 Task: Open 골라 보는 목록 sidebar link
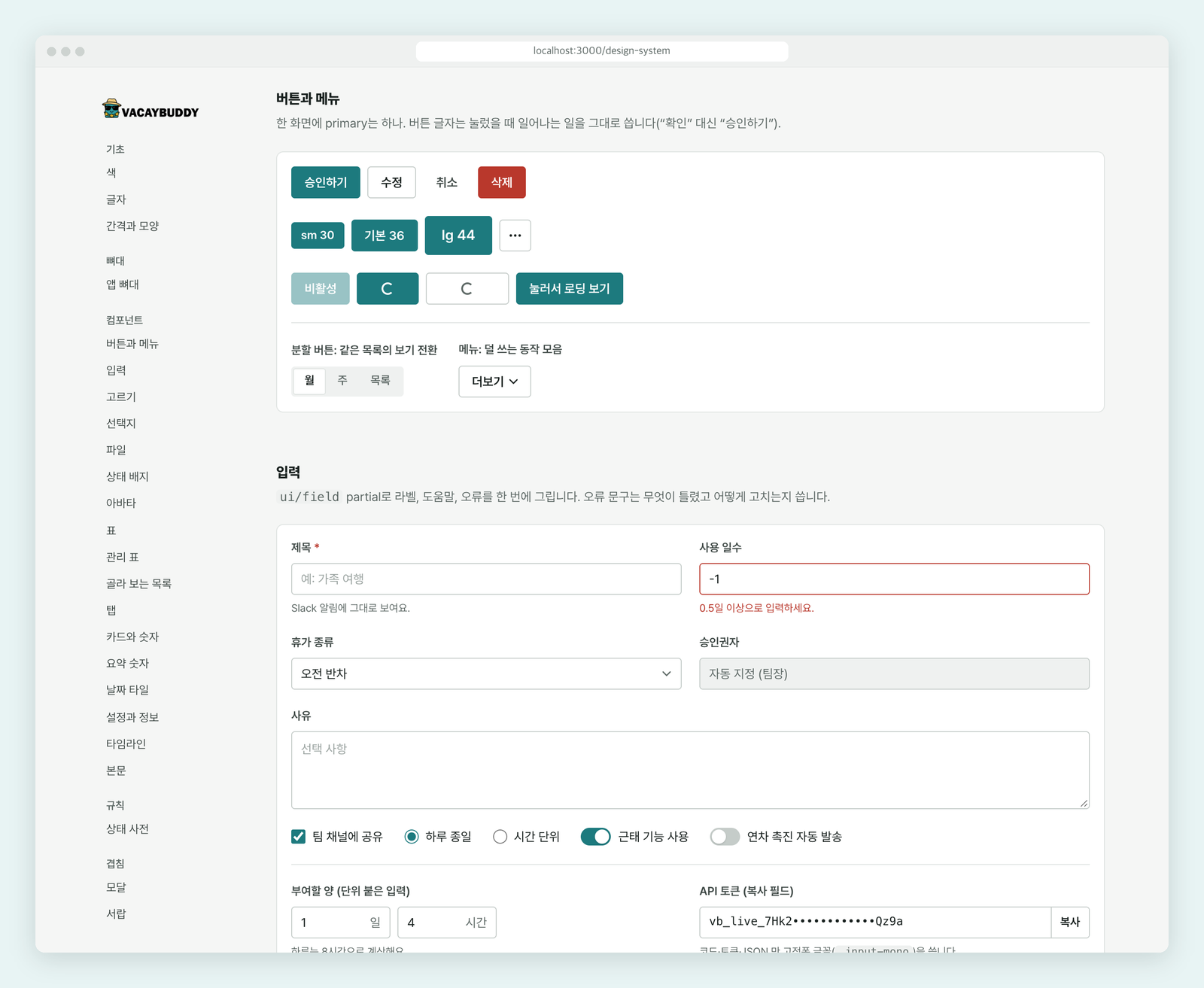pyautogui.click(x=138, y=583)
